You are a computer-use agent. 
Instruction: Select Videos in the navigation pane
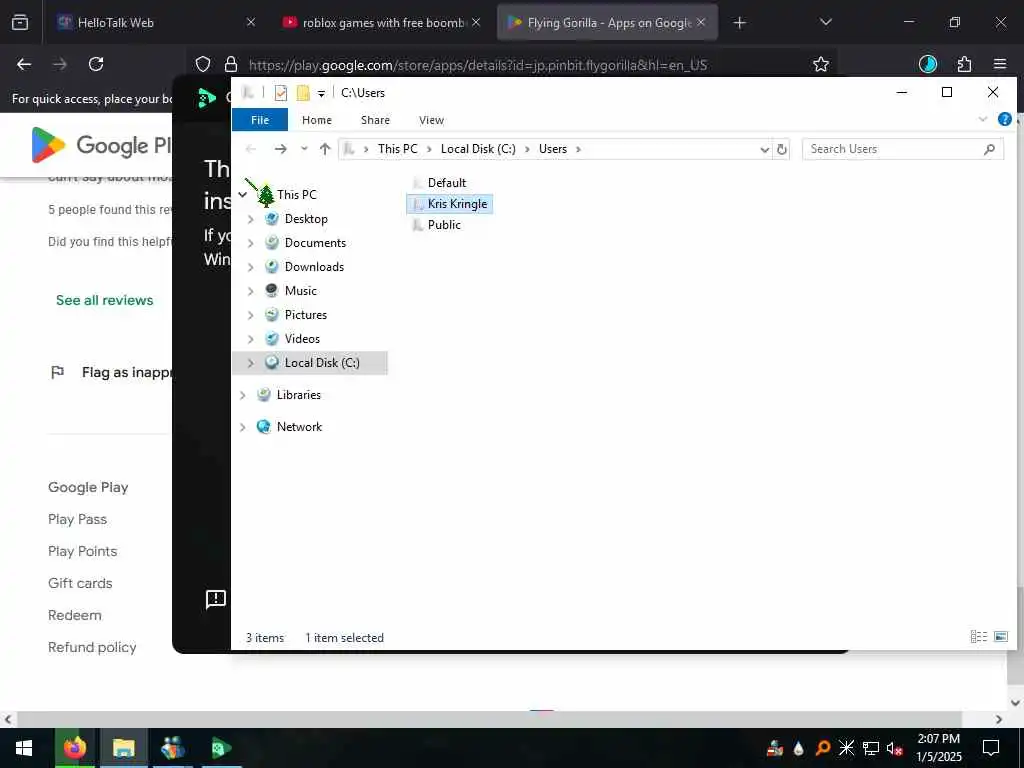(x=302, y=339)
